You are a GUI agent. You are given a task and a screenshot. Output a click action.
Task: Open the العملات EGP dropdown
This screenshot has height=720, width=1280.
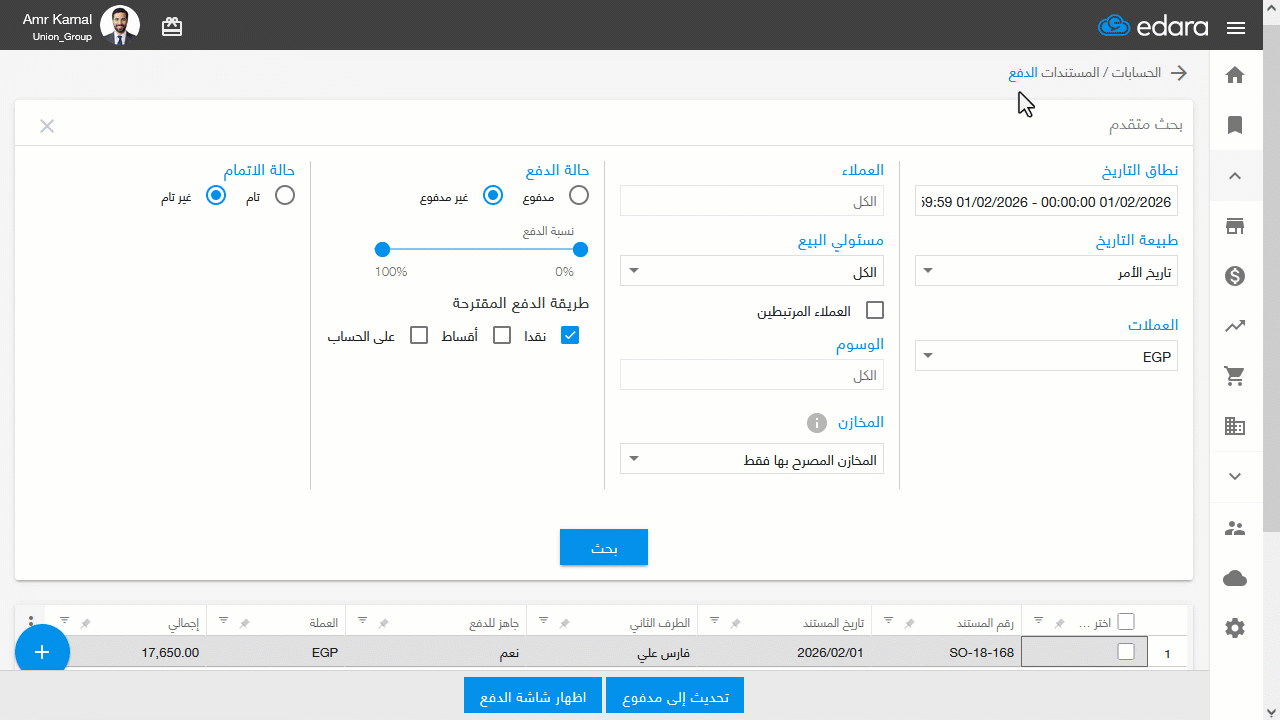[1046, 356]
